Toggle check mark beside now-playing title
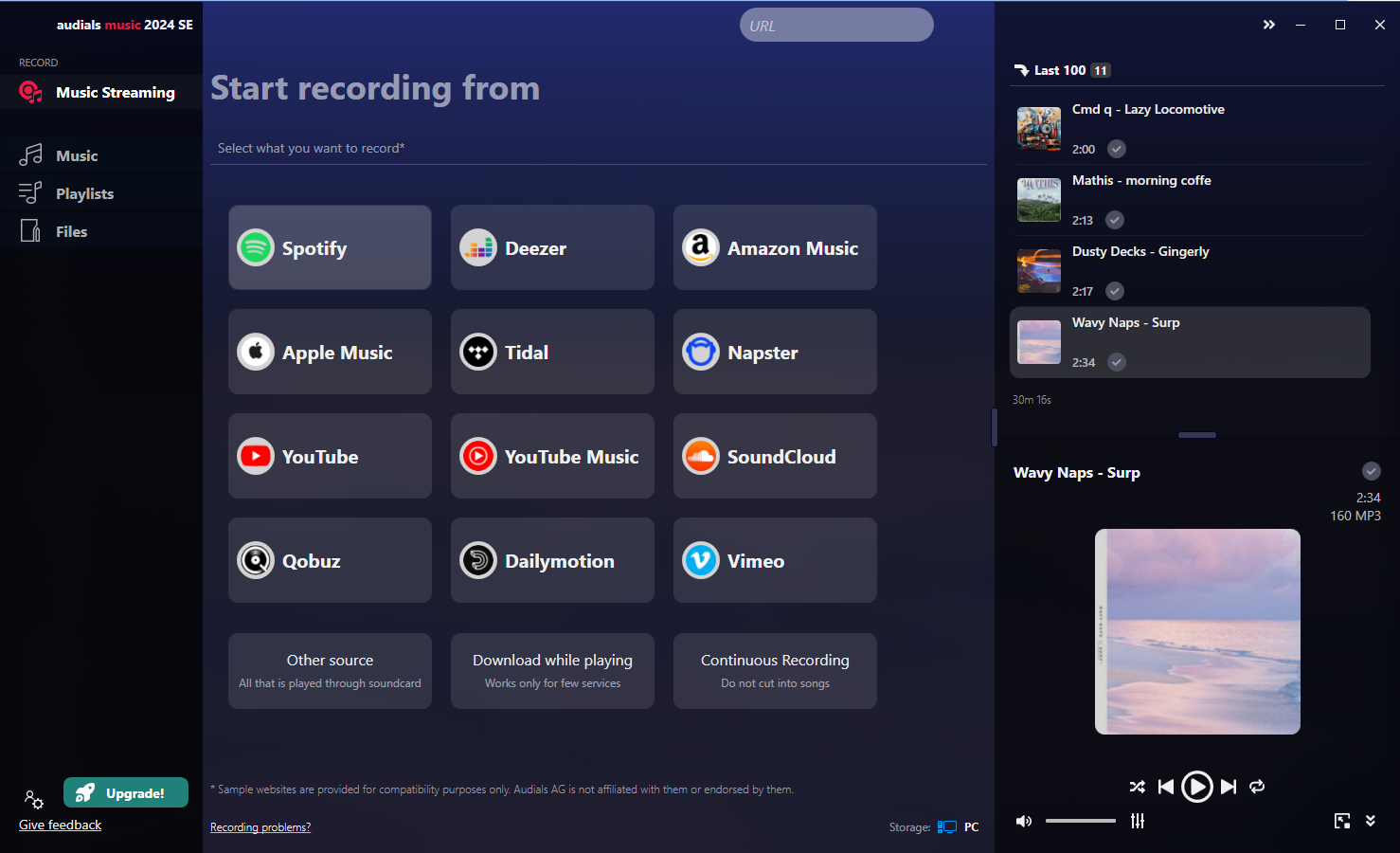Viewport: 1400px width, 853px height. tap(1372, 471)
